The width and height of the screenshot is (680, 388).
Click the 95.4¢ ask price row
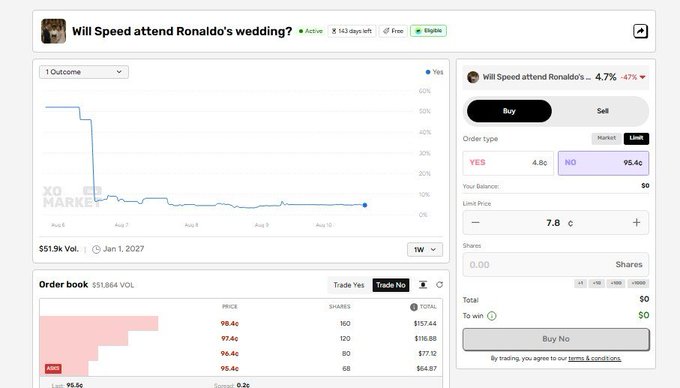(x=241, y=368)
